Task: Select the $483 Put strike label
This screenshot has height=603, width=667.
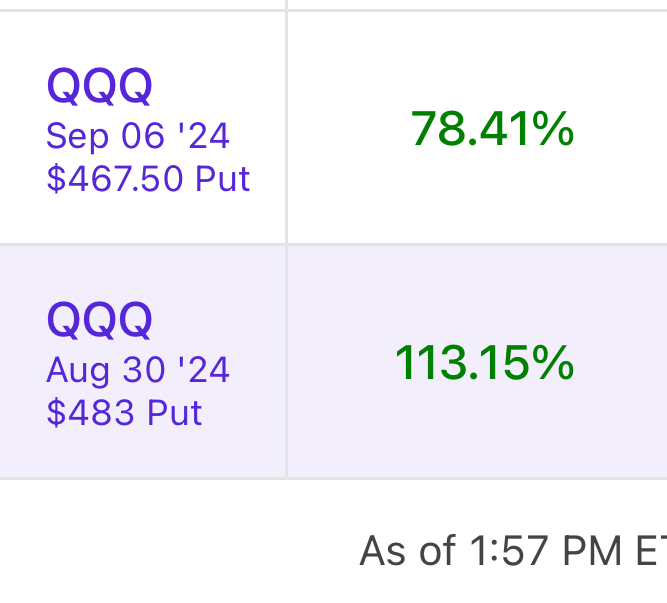Action: 124,413
